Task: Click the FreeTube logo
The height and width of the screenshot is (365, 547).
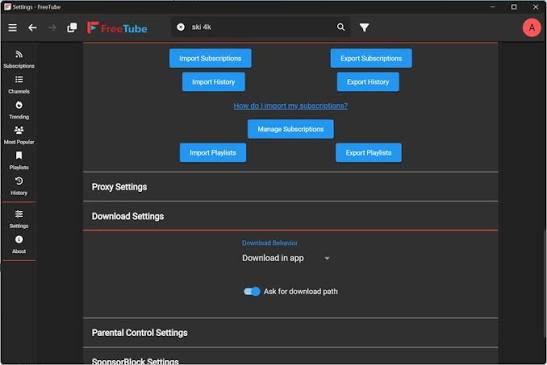Action: pyautogui.click(x=117, y=28)
